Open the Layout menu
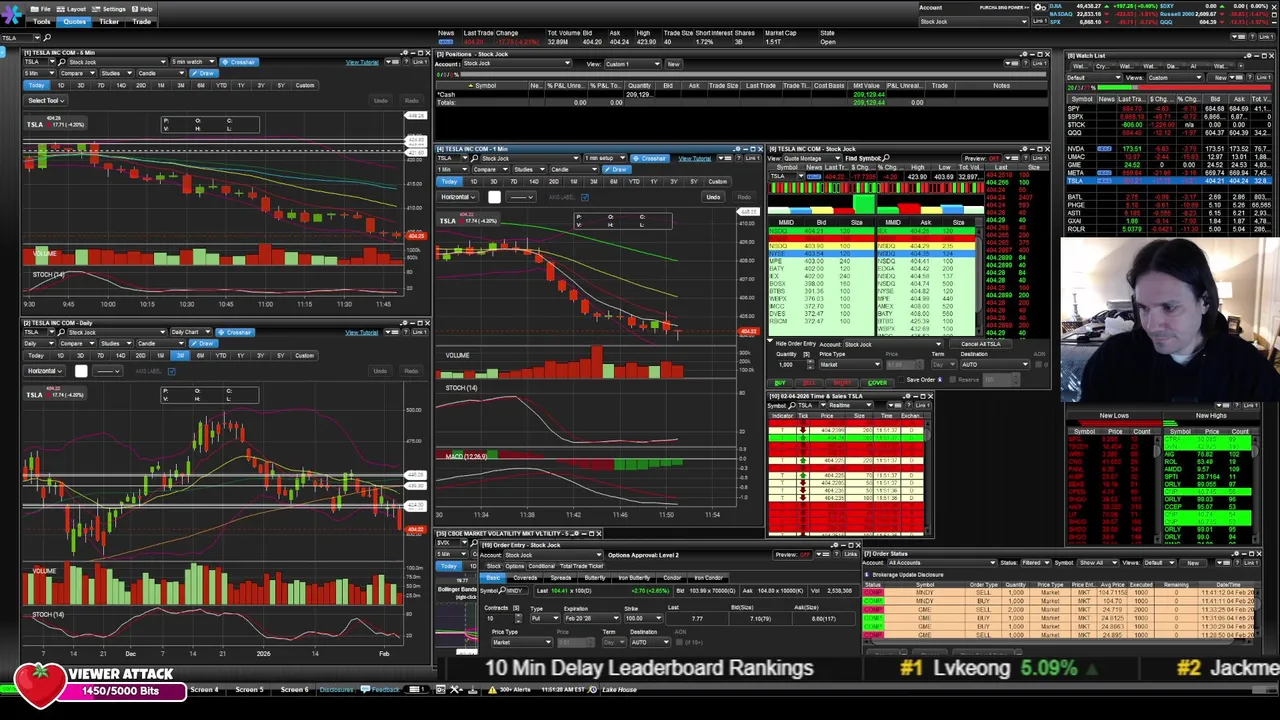1280x720 pixels. click(x=71, y=9)
